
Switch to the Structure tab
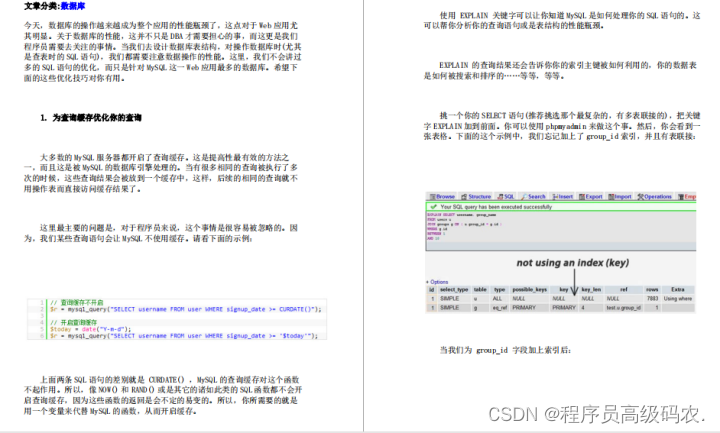click(476, 197)
